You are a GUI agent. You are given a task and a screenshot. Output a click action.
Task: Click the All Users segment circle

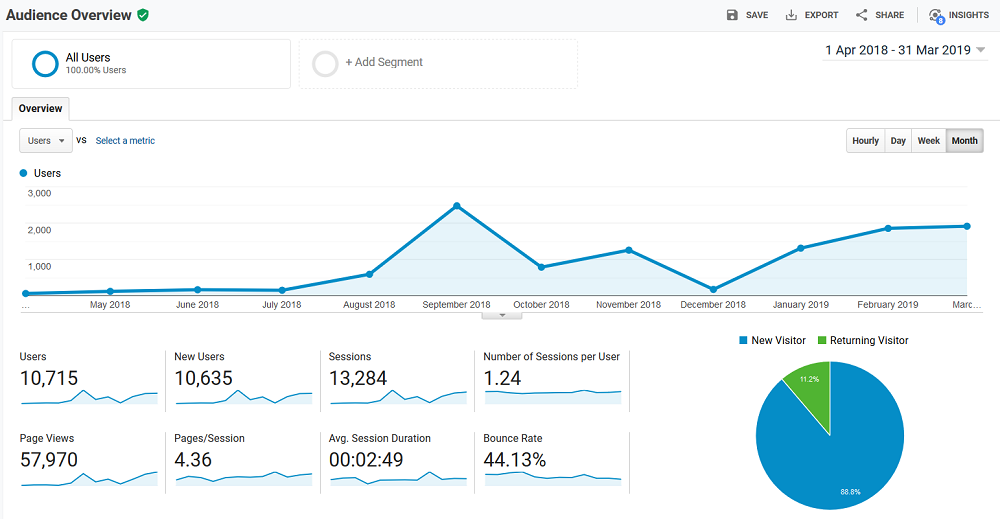(x=45, y=64)
